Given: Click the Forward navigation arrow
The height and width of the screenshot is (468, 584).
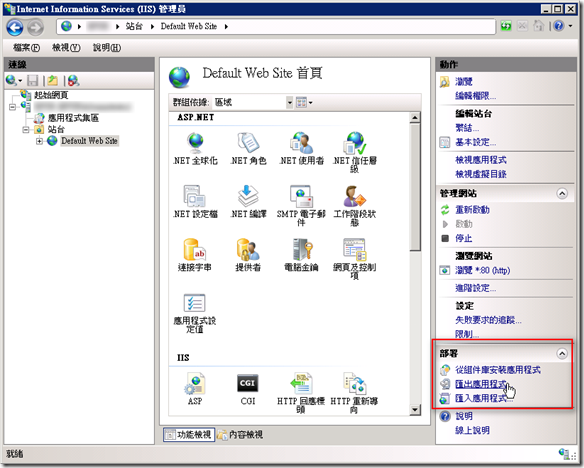Looking at the screenshot, I should 36,27.
